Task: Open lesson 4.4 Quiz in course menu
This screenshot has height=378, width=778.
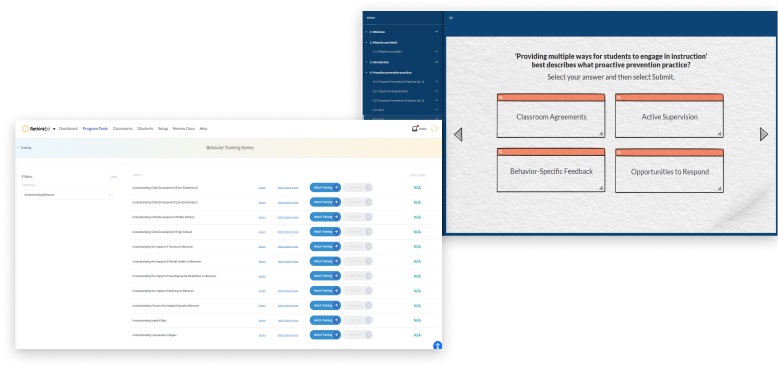Action: [x=378, y=110]
